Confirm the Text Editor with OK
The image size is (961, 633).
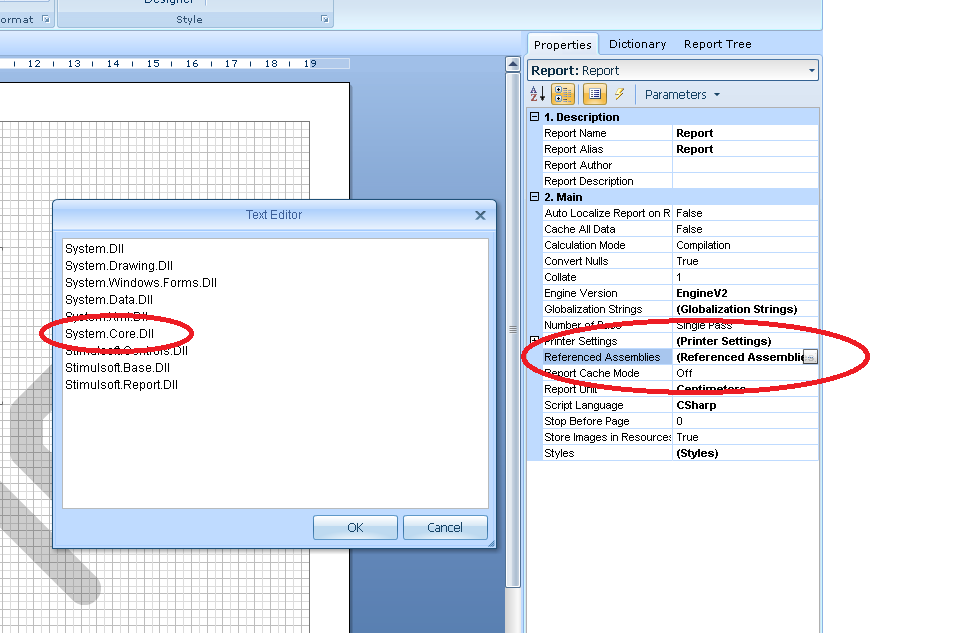point(355,528)
